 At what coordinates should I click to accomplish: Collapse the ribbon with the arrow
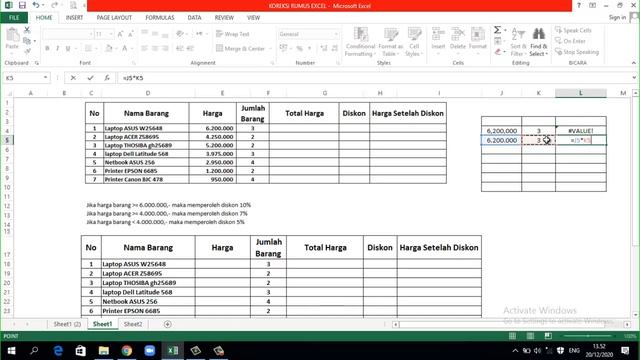tap(633, 63)
